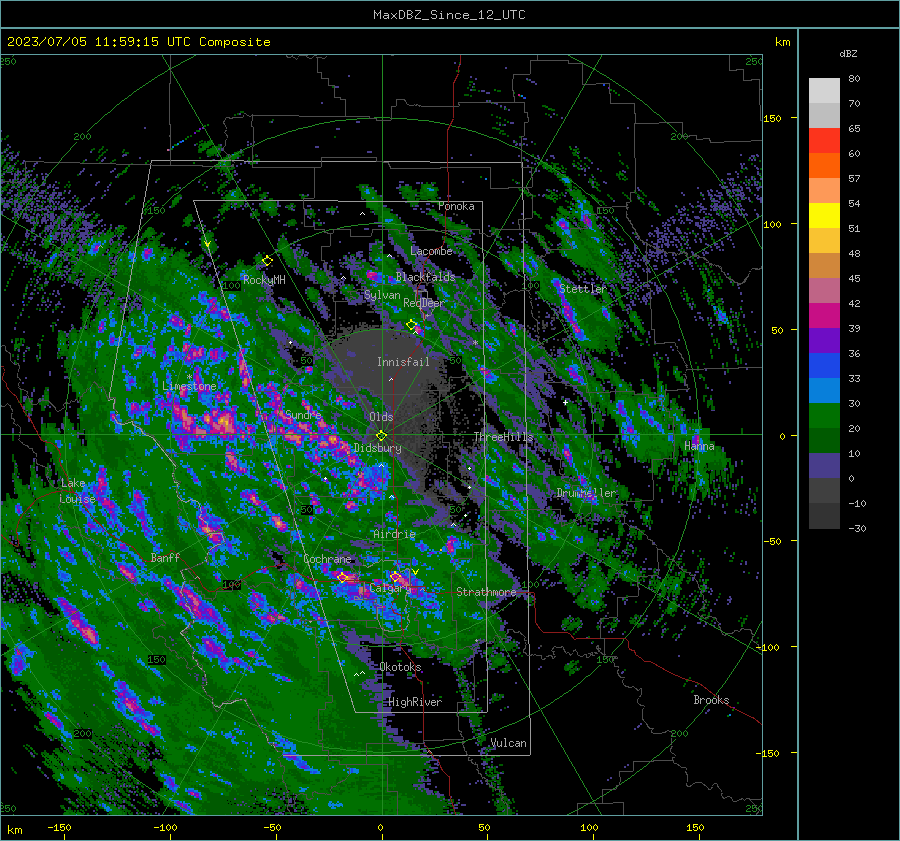Pick the tan 45–48 dBZ legend swatch
Viewport: 900px width, 841px height.
[824, 265]
